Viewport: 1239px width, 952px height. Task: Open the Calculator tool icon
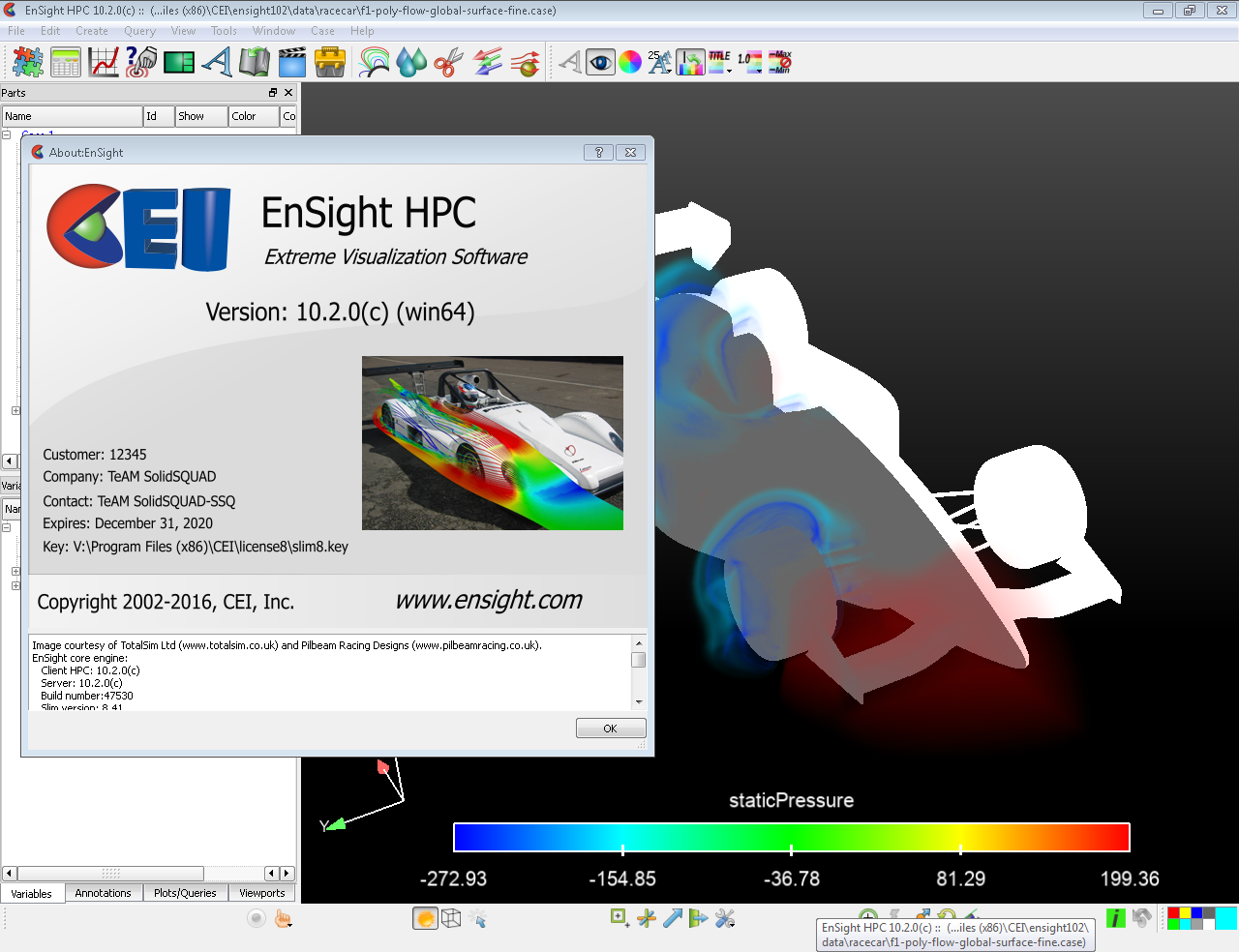[66, 62]
